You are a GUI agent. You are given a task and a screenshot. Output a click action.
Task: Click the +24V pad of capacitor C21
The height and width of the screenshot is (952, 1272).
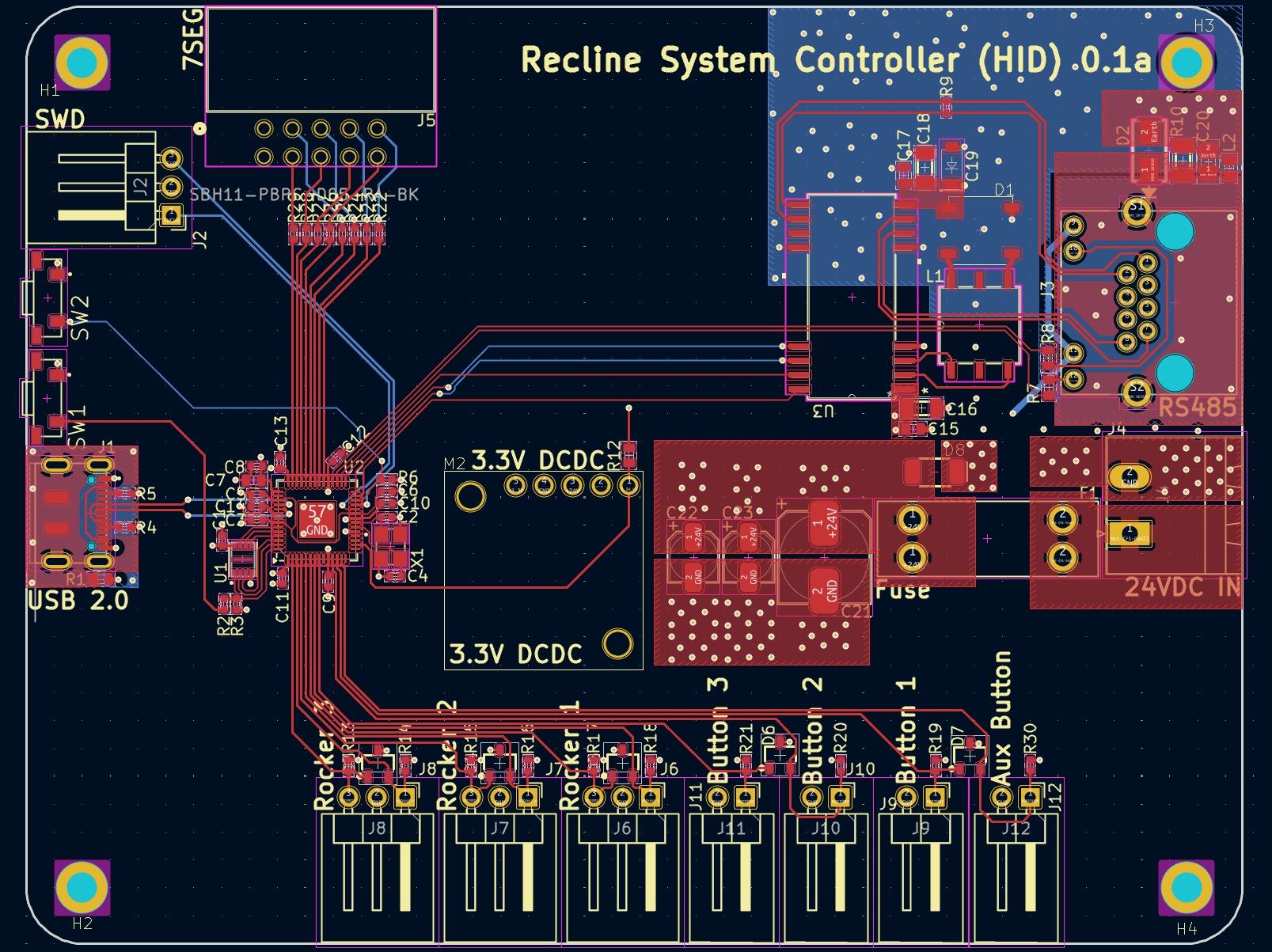click(x=823, y=522)
